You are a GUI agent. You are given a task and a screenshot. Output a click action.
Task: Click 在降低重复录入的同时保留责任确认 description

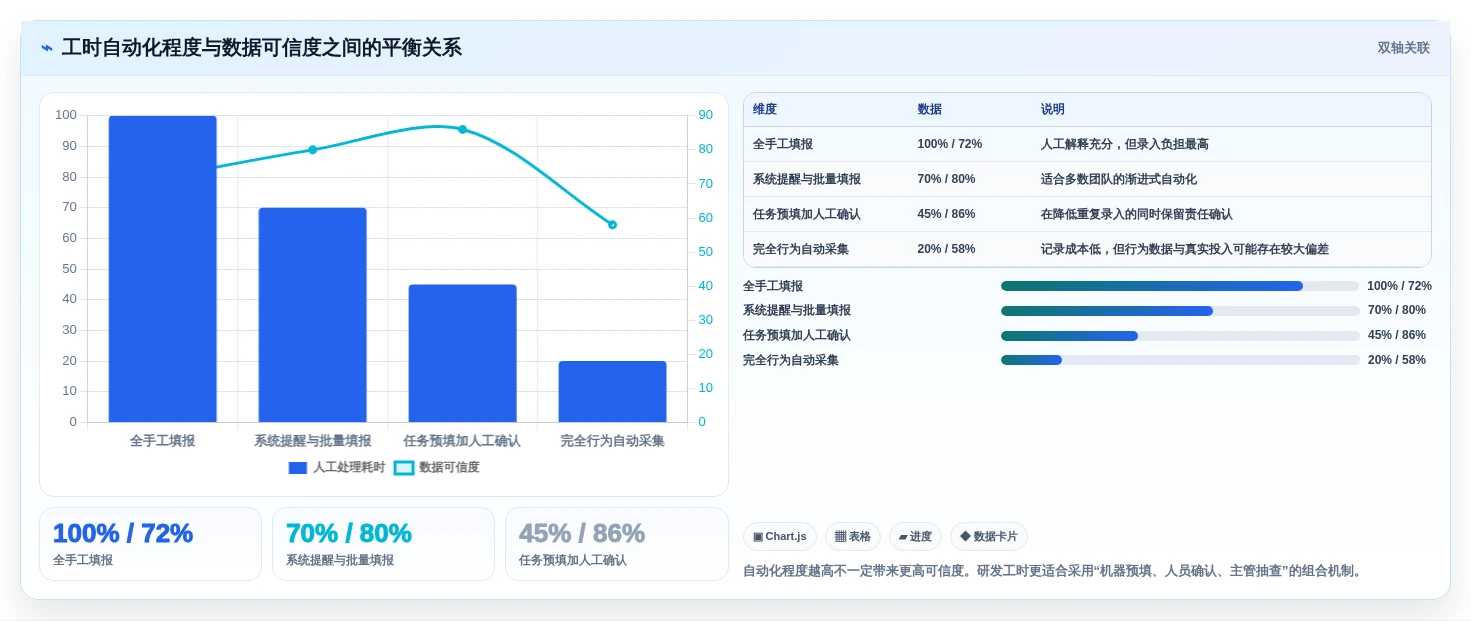tap(1136, 214)
